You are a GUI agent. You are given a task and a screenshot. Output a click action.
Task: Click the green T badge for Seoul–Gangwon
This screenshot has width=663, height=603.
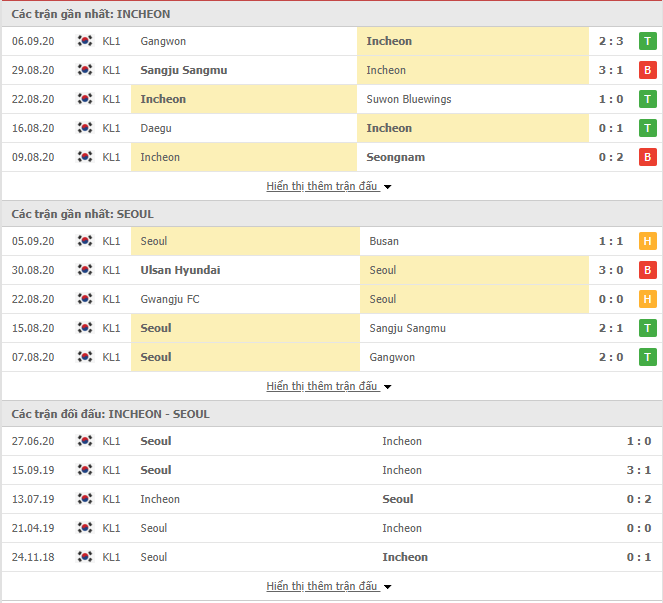(647, 357)
